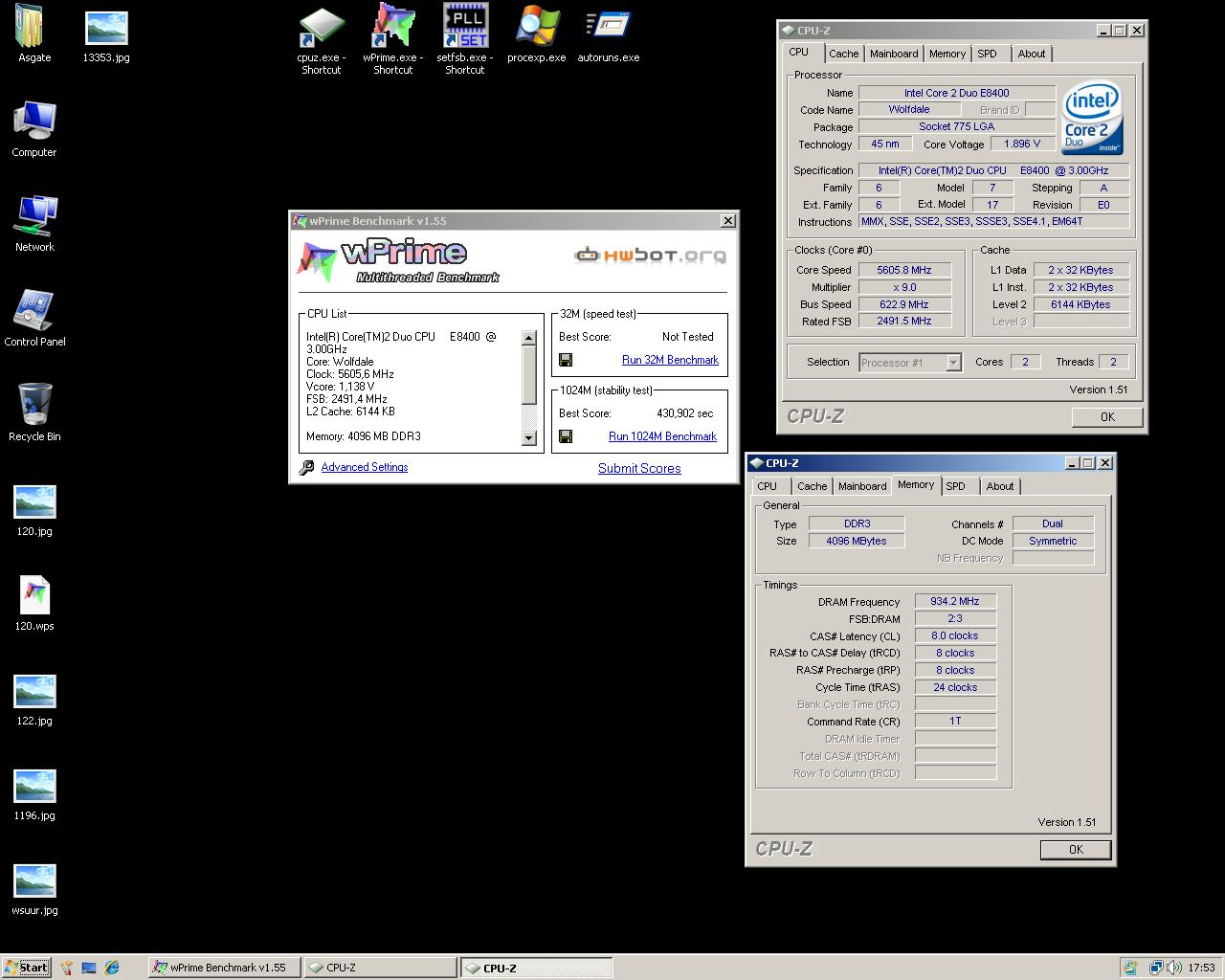The width and height of the screenshot is (1225, 980).
Task: Switch to Cache tab in lower CPU-Z
Action: pyautogui.click(x=812, y=486)
